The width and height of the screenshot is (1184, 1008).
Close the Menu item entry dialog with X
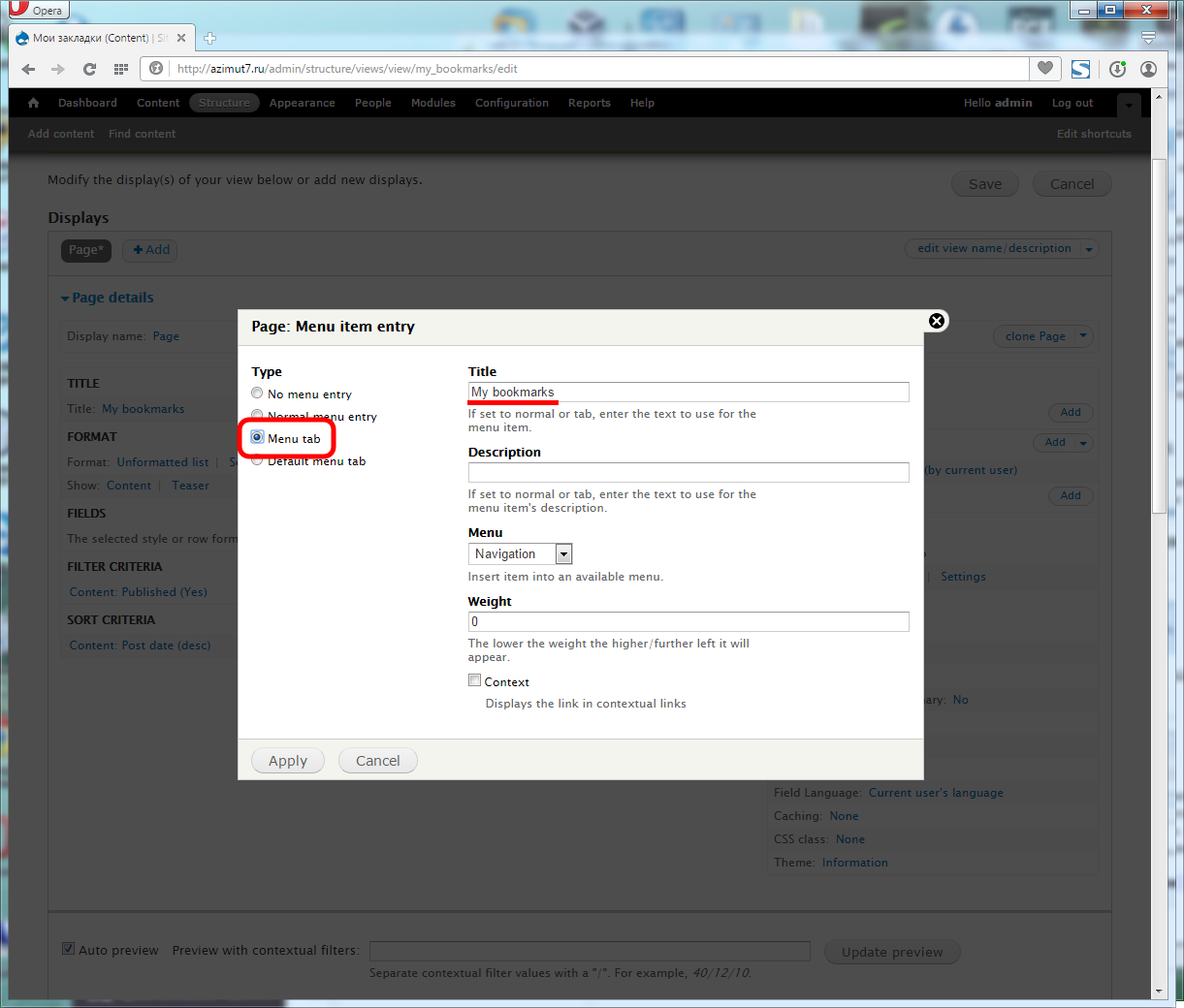937,321
